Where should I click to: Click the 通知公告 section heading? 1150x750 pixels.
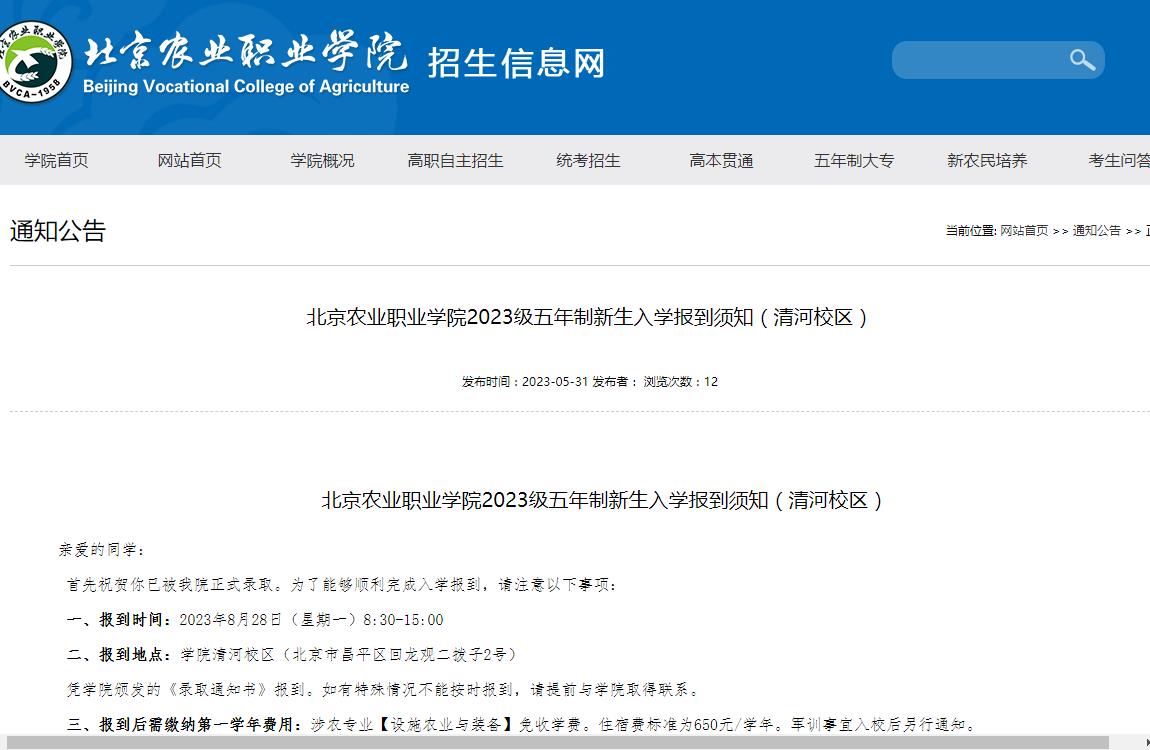[x=58, y=231]
